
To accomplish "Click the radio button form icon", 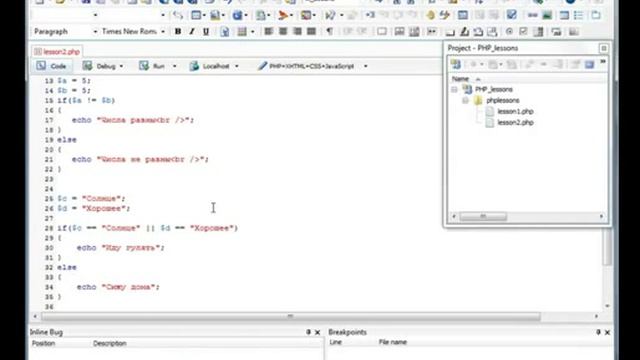I will [x=509, y=31].
